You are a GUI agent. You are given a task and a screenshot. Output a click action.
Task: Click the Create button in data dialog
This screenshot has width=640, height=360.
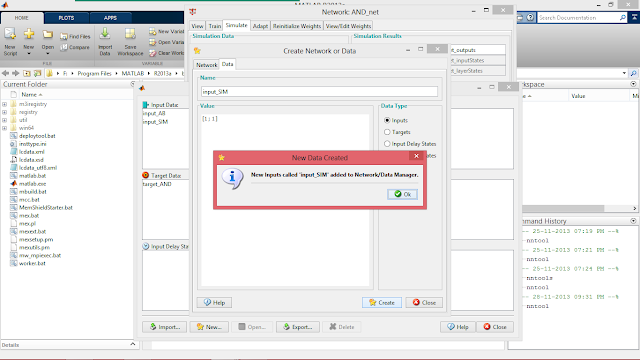pyautogui.click(x=382, y=302)
